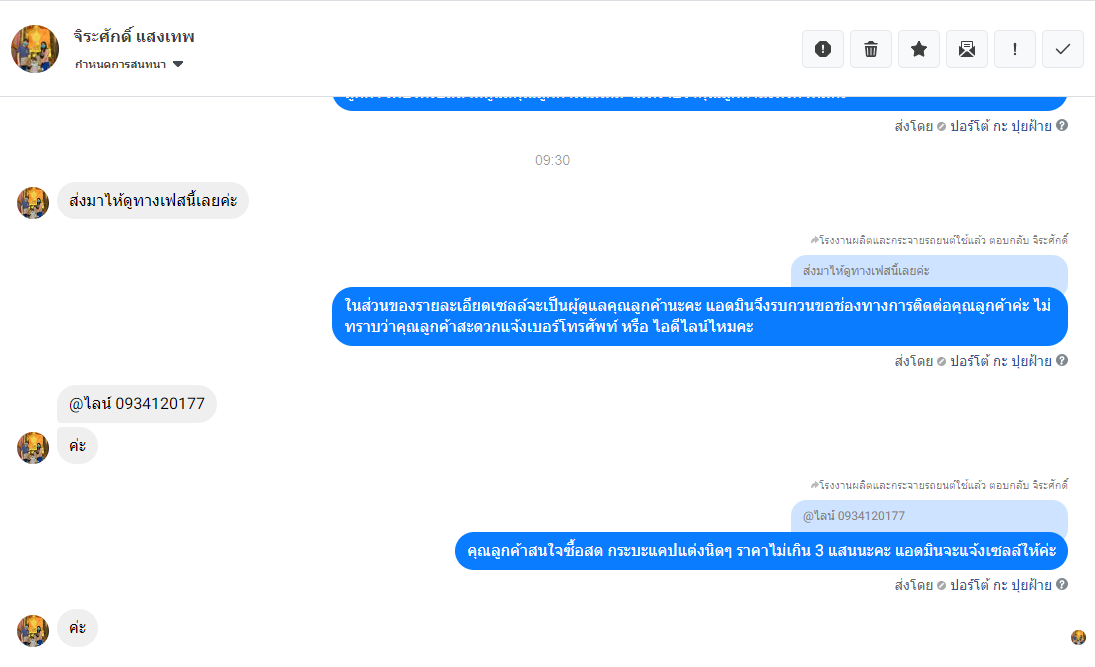Click the customer name จิระศักดิ์ แสงเทพ
The image size is (1095, 667).
[134, 36]
